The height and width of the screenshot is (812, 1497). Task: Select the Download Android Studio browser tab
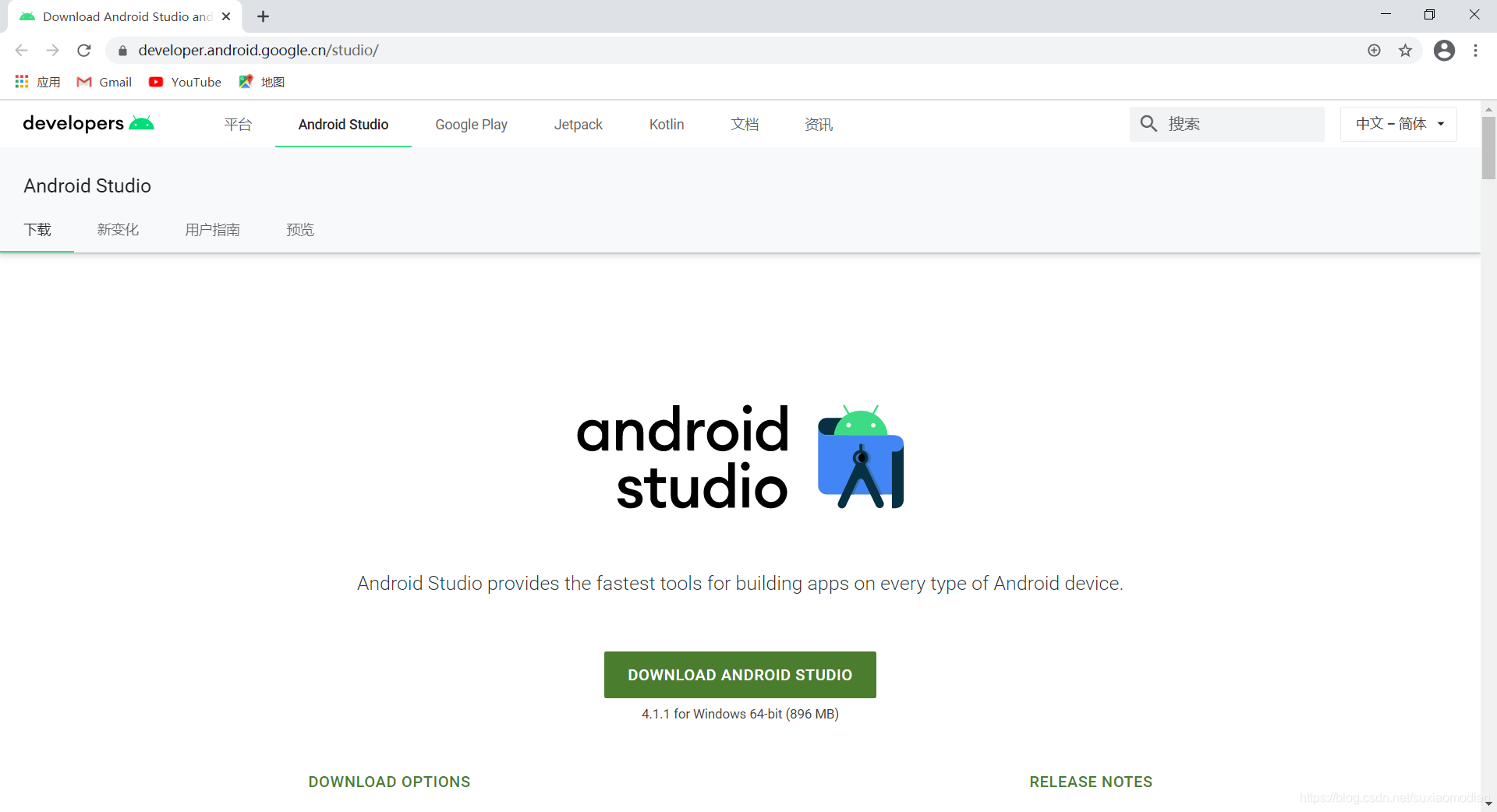coord(125,16)
